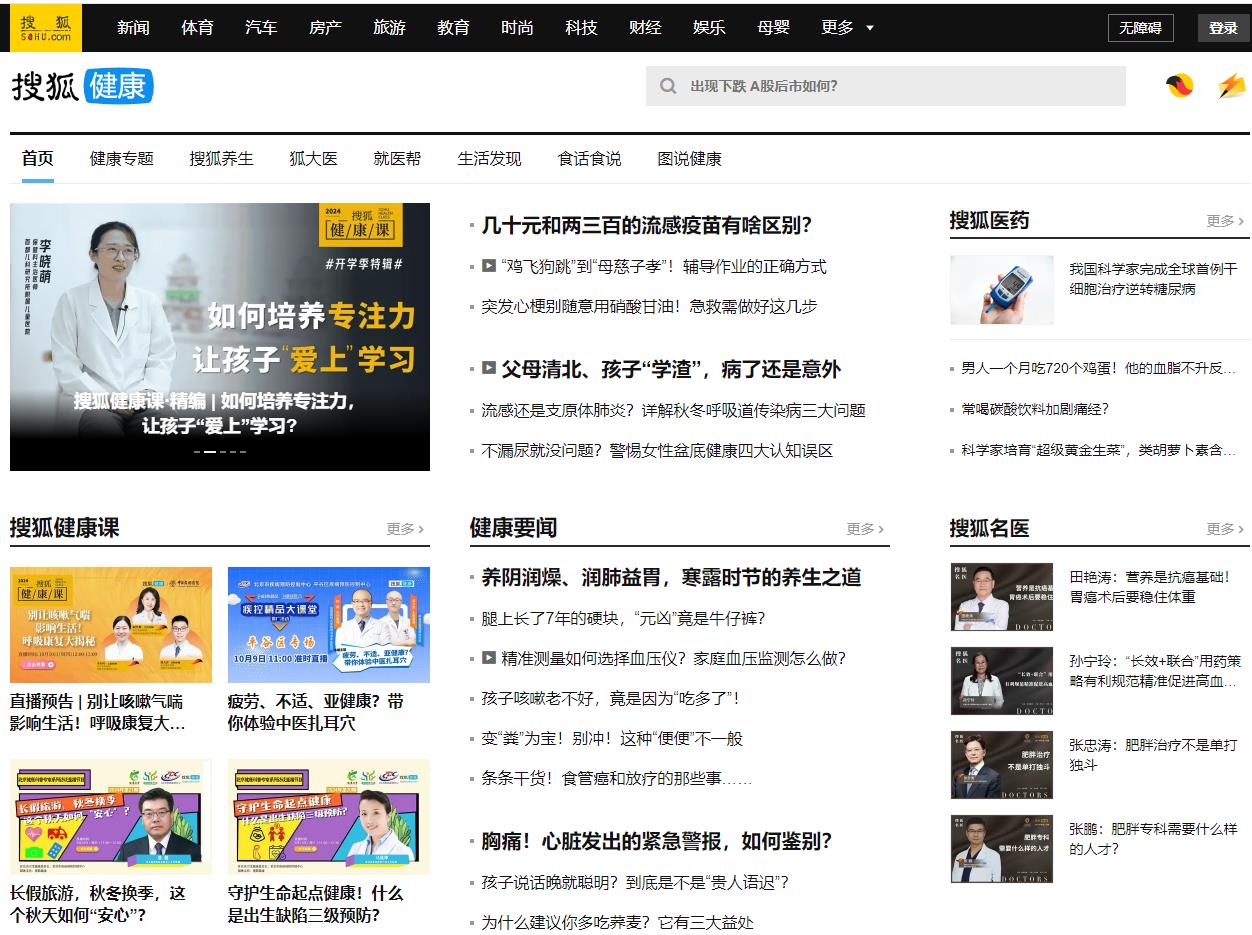Click the 搜狐健康 channel logo

(x=82, y=87)
